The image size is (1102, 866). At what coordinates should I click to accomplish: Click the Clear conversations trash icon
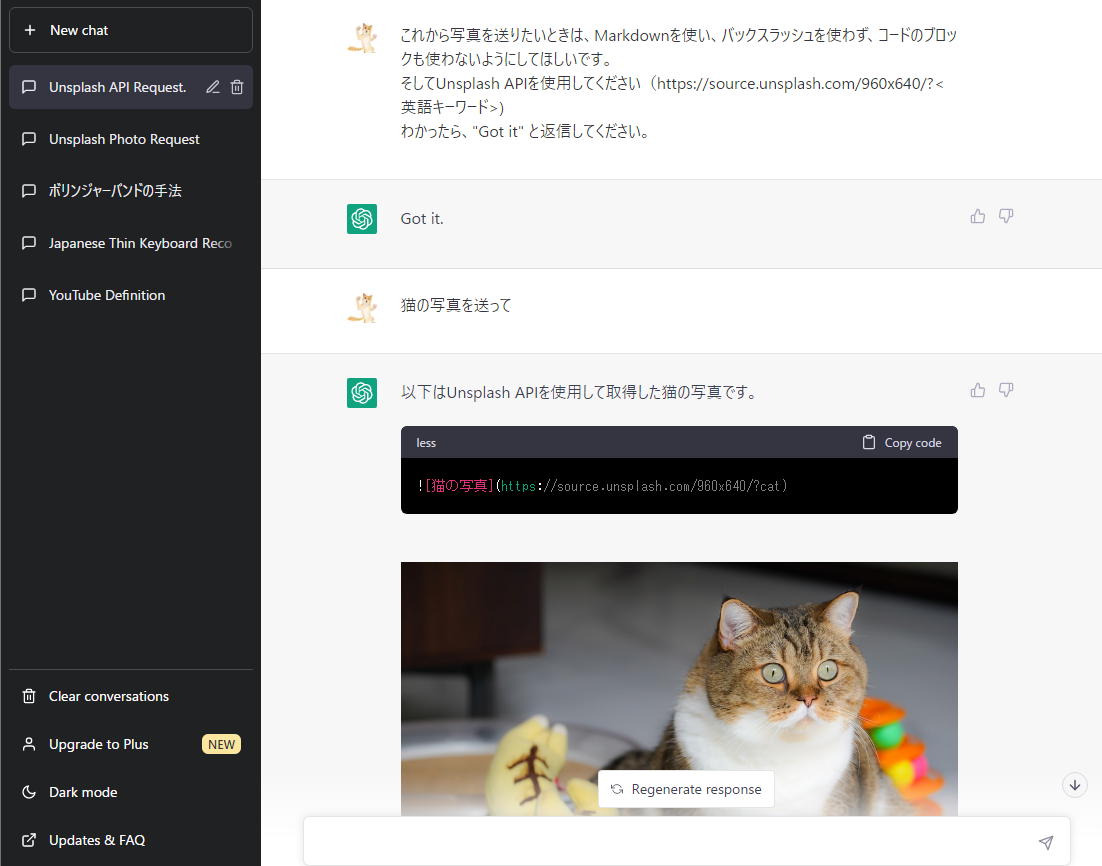click(31, 696)
